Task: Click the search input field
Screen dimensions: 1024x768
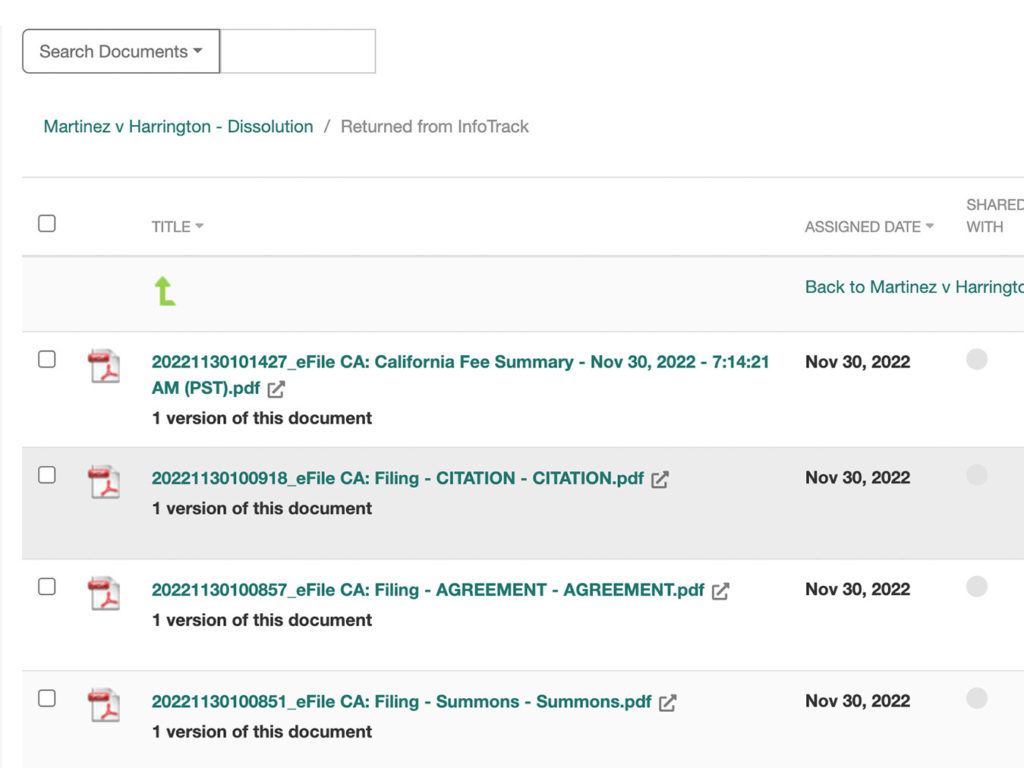Action: [297, 51]
